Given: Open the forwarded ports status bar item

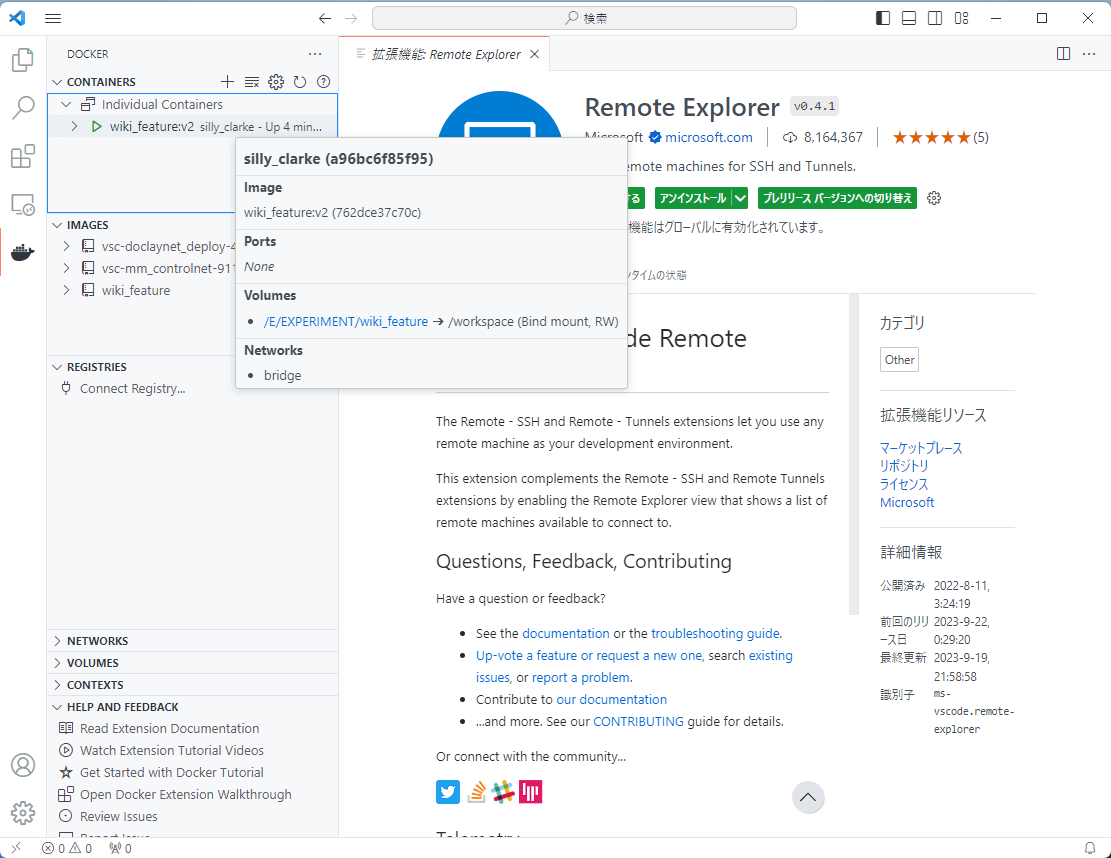Looking at the screenshot, I should coord(120,848).
